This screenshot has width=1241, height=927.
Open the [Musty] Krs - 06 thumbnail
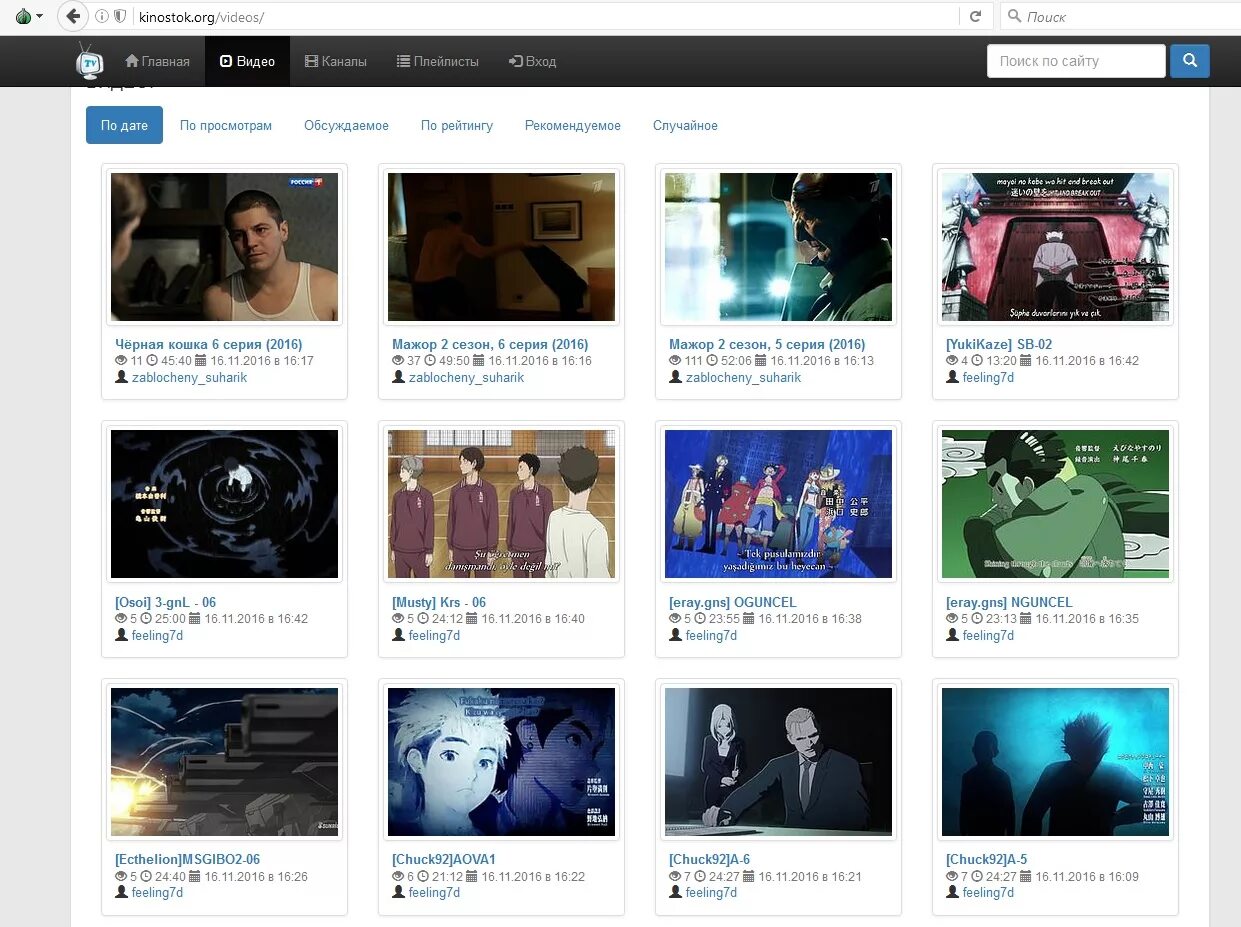pyautogui.click(x=501, y=504)
